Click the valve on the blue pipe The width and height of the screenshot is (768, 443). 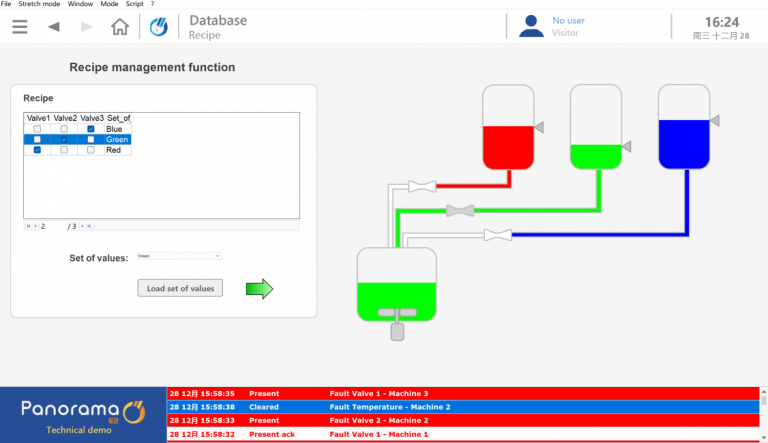[497, 235]
